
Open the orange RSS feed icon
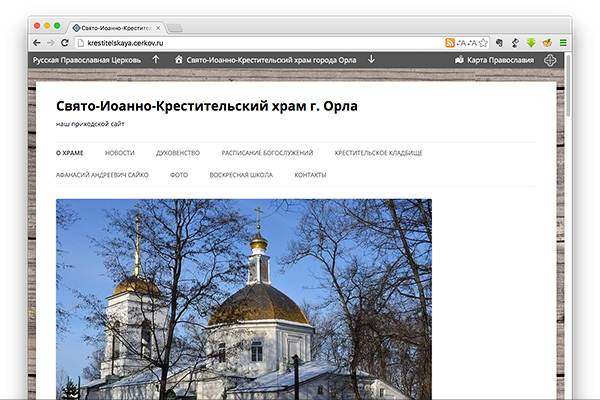coord(450,43)
